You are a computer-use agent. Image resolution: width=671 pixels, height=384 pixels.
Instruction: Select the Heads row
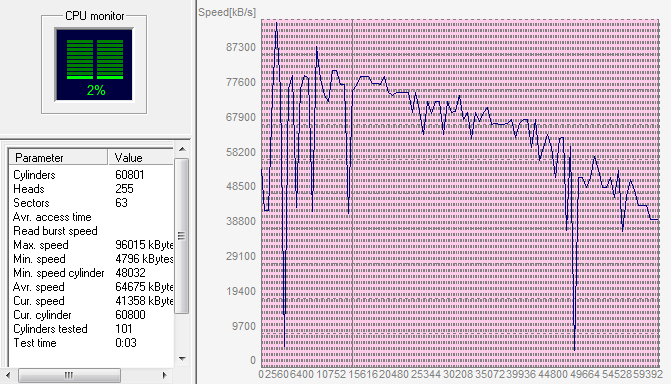tap(92, 189)
